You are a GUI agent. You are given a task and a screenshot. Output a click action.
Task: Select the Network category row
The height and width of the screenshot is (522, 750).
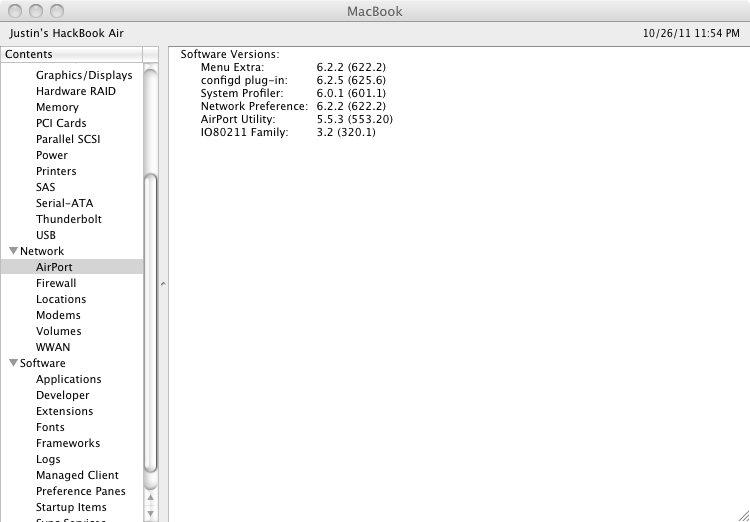coord(72,251)
